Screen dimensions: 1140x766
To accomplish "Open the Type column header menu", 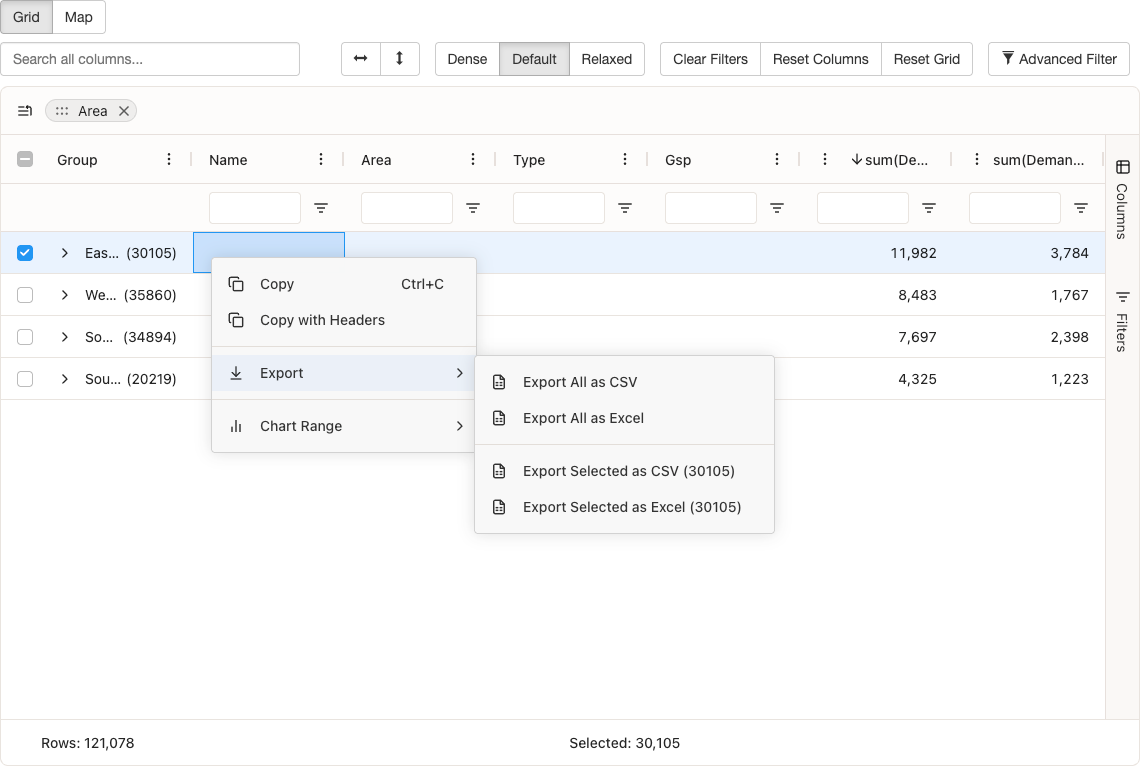I will (x=625, y=159).
